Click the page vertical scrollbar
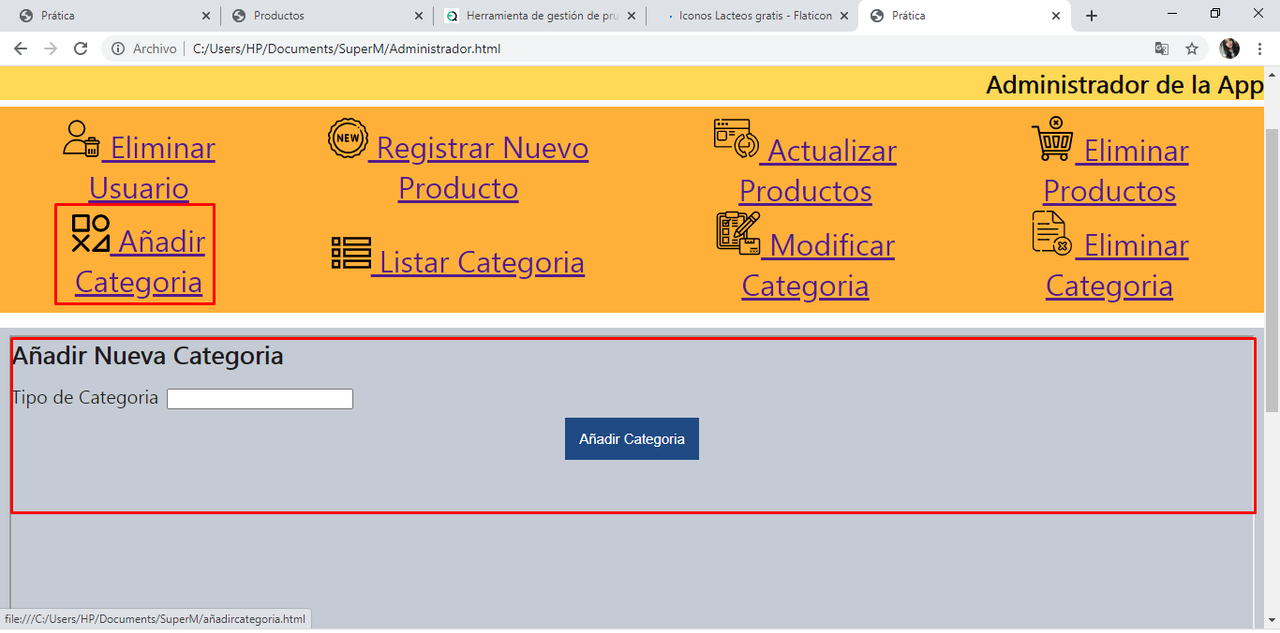 coord(1272,270)
